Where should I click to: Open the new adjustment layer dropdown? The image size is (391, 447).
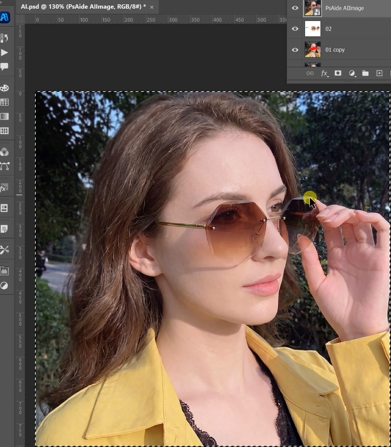(352, 73)
